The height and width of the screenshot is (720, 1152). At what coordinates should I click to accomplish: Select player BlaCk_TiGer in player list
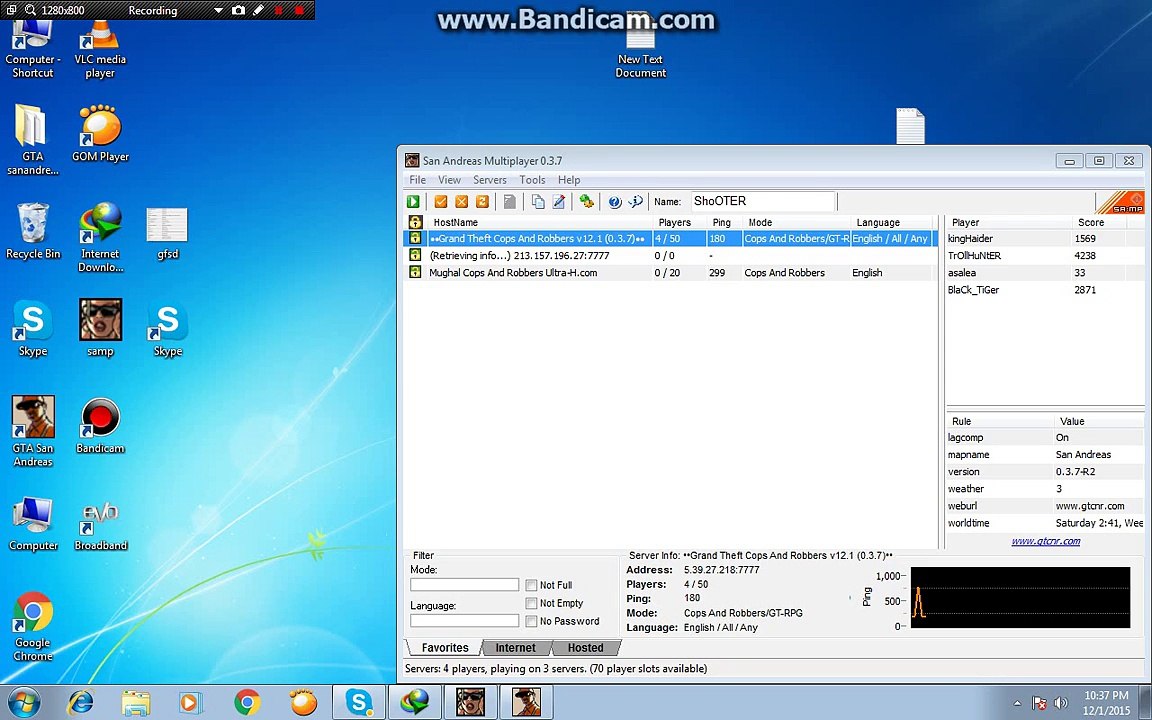[x=1044, y=289]
